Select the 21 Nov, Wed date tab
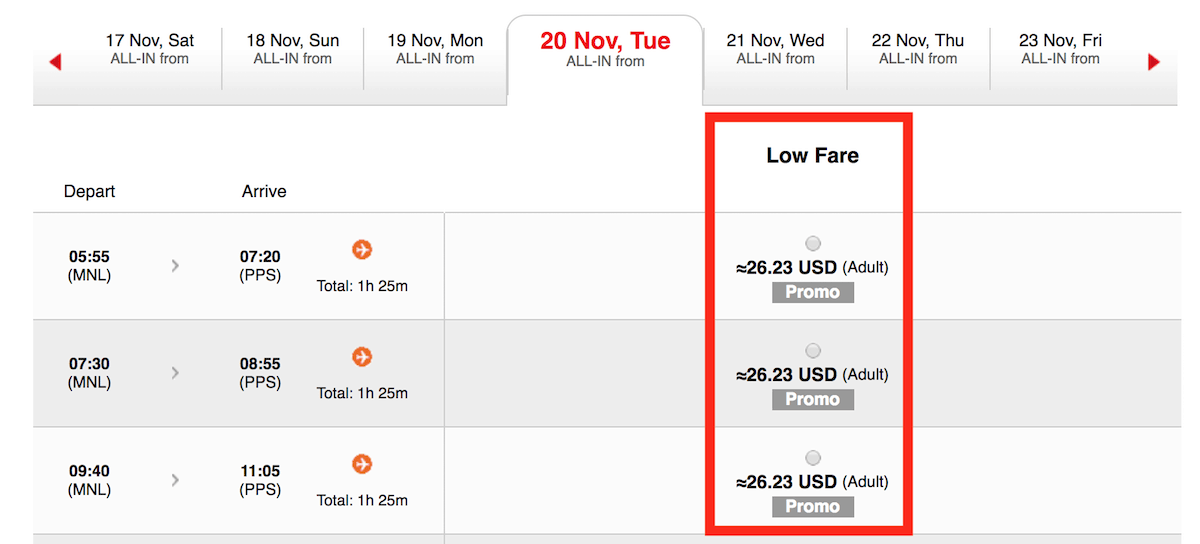 tap(776, 49)
